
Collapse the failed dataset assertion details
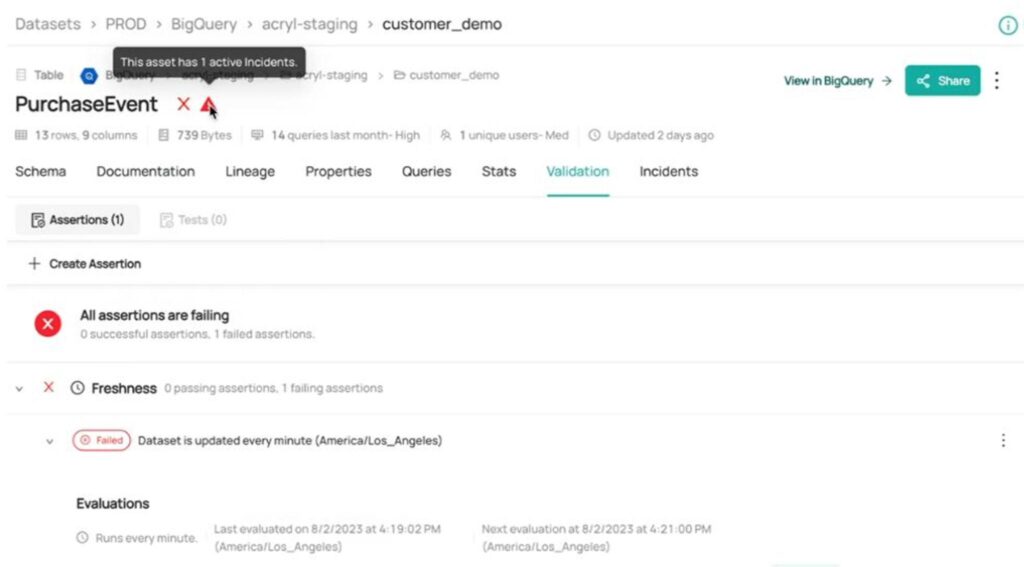point(49,441)
